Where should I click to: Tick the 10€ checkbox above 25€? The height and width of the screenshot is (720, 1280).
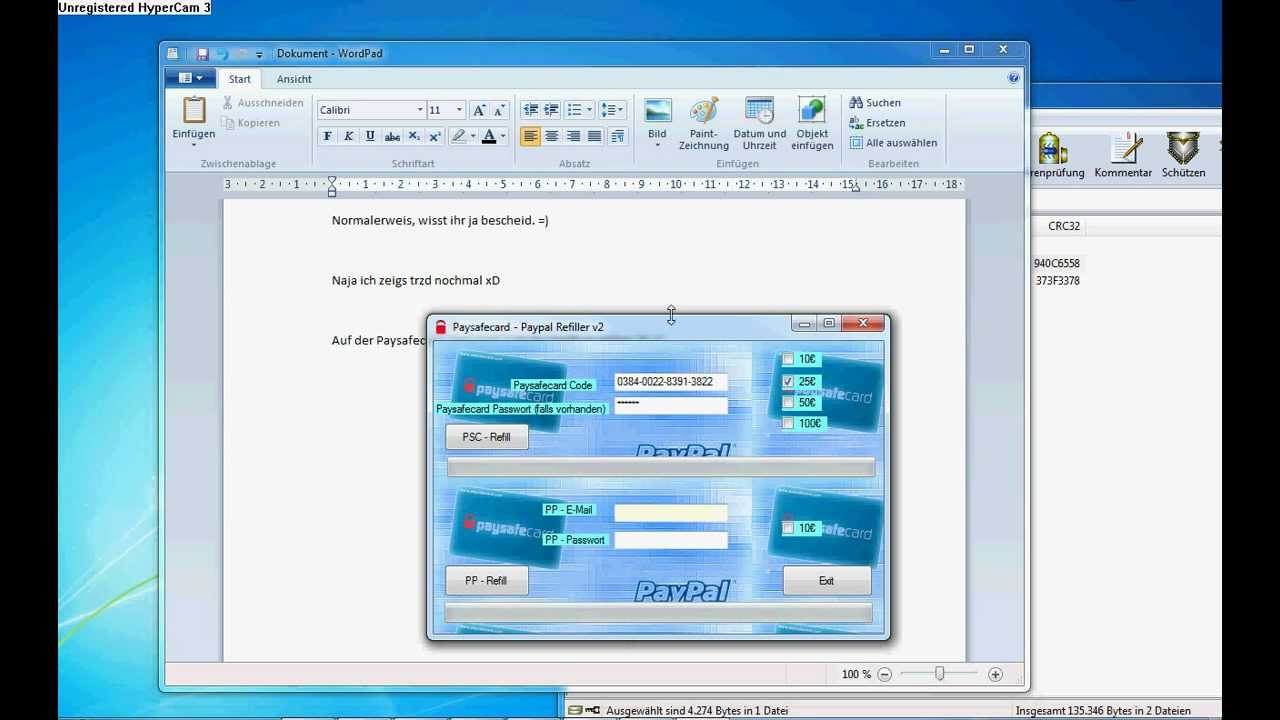788,359
